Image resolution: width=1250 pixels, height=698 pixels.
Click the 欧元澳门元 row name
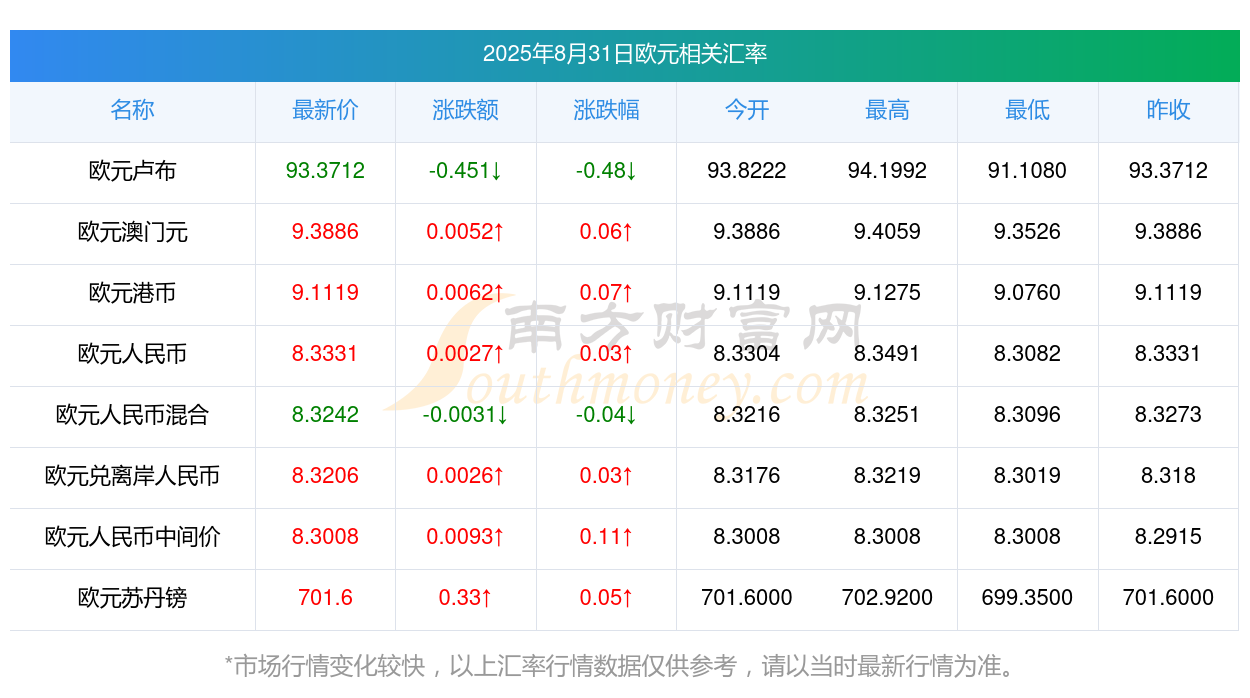tap(133, 232)
